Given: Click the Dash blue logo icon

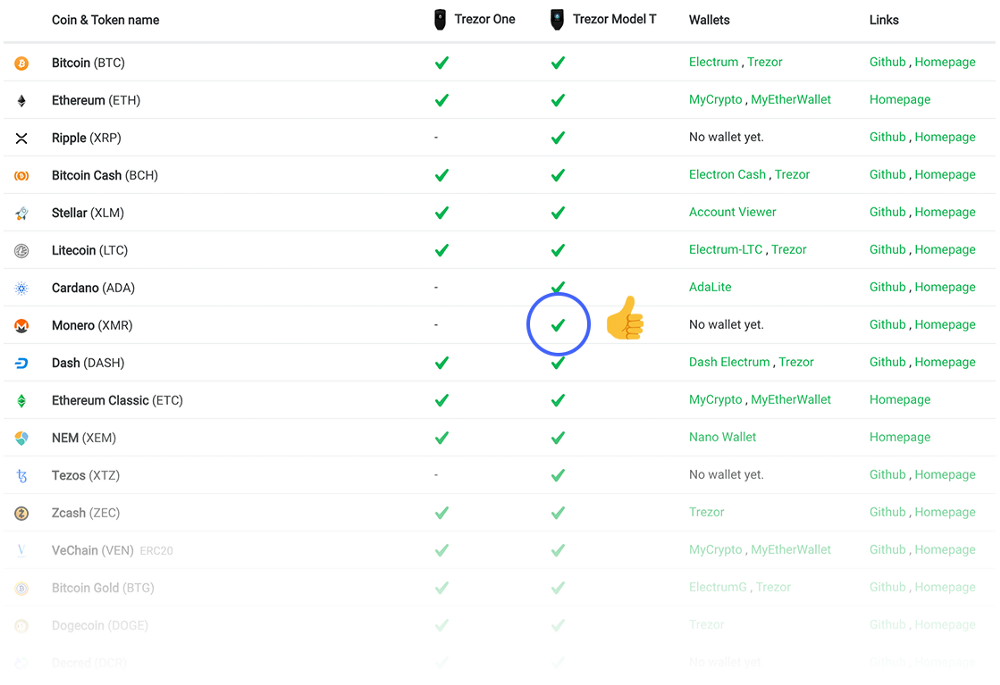Looking at the screenshot, I should click(21, 363).
